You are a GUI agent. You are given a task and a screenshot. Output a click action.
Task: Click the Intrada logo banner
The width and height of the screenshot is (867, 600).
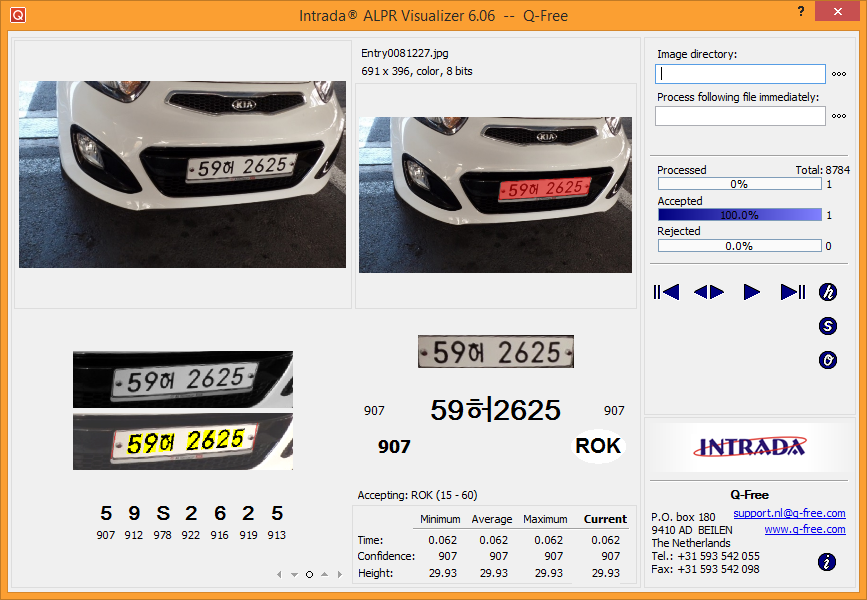click(x=750, y=447)
